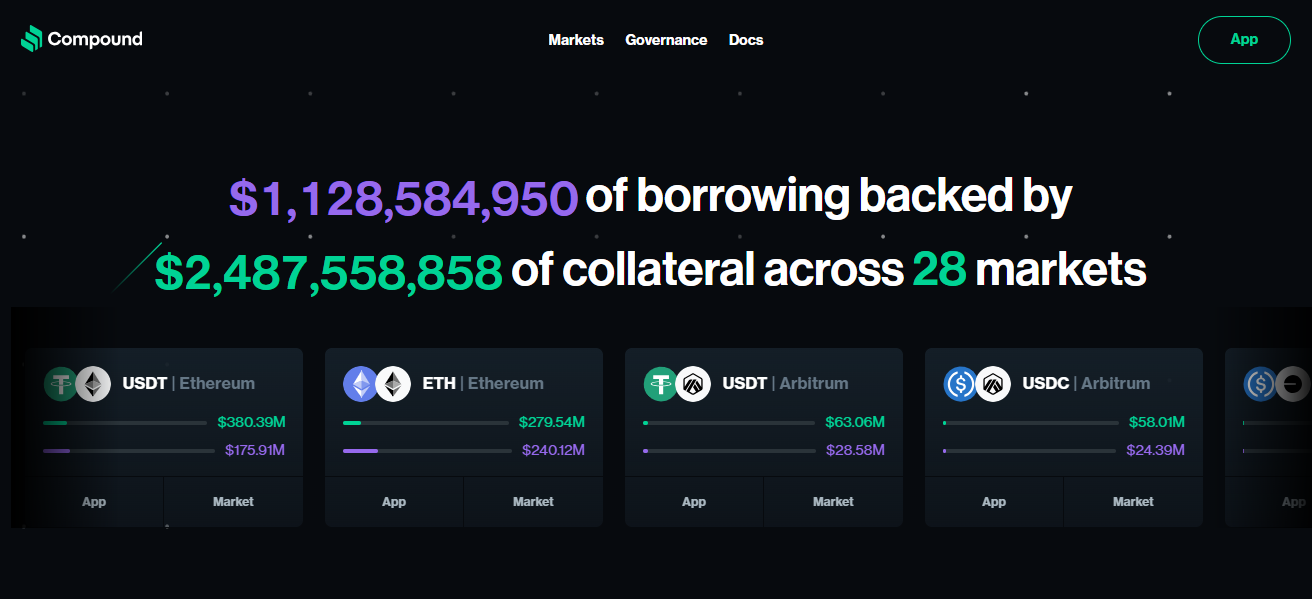The image size is (1312, 599).
Task: Click the Ethereum network icon on the USDT card
Action: click(x=93, y=384)
